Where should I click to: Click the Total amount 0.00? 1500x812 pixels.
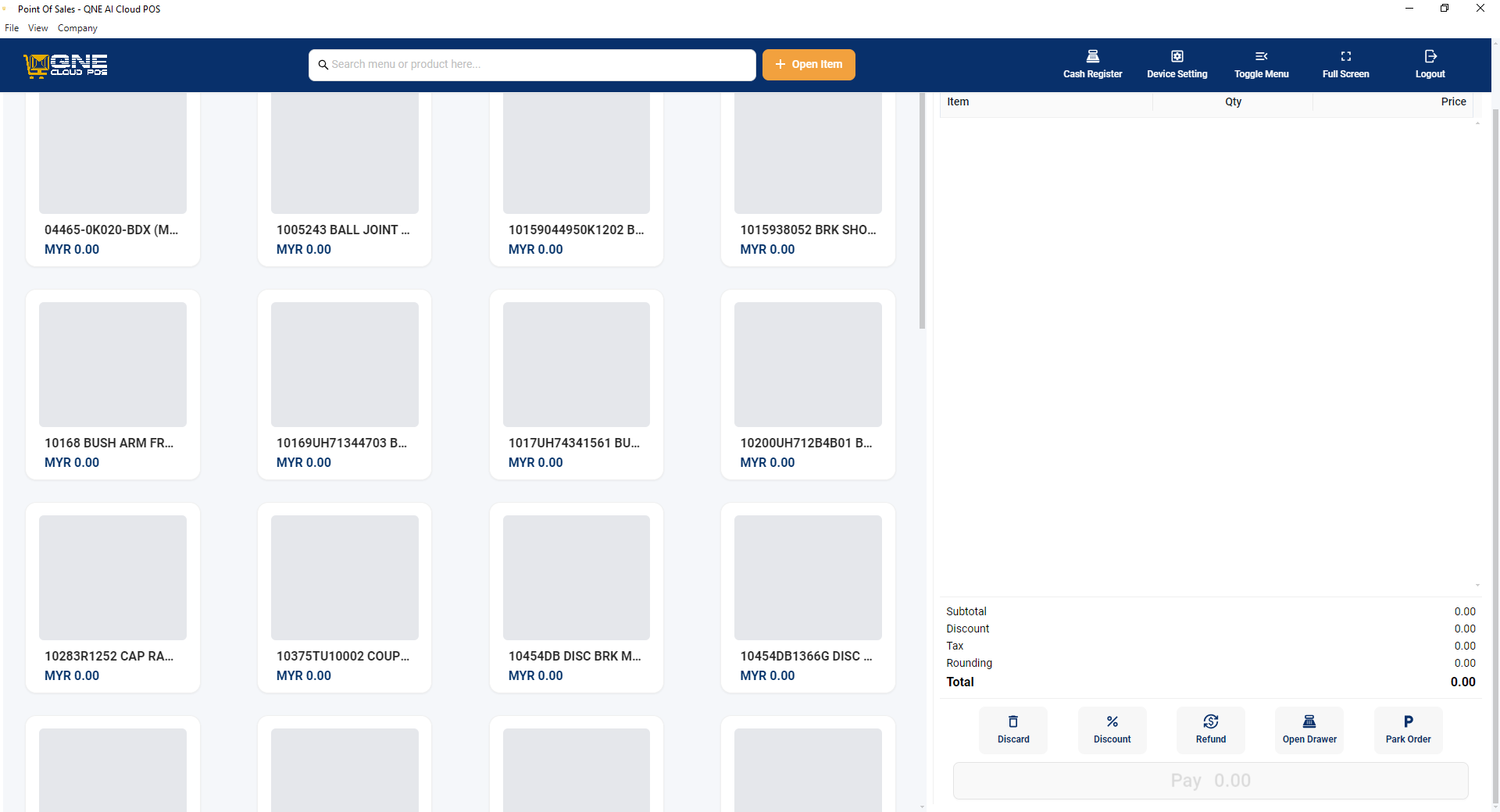tap(1462, 682)
